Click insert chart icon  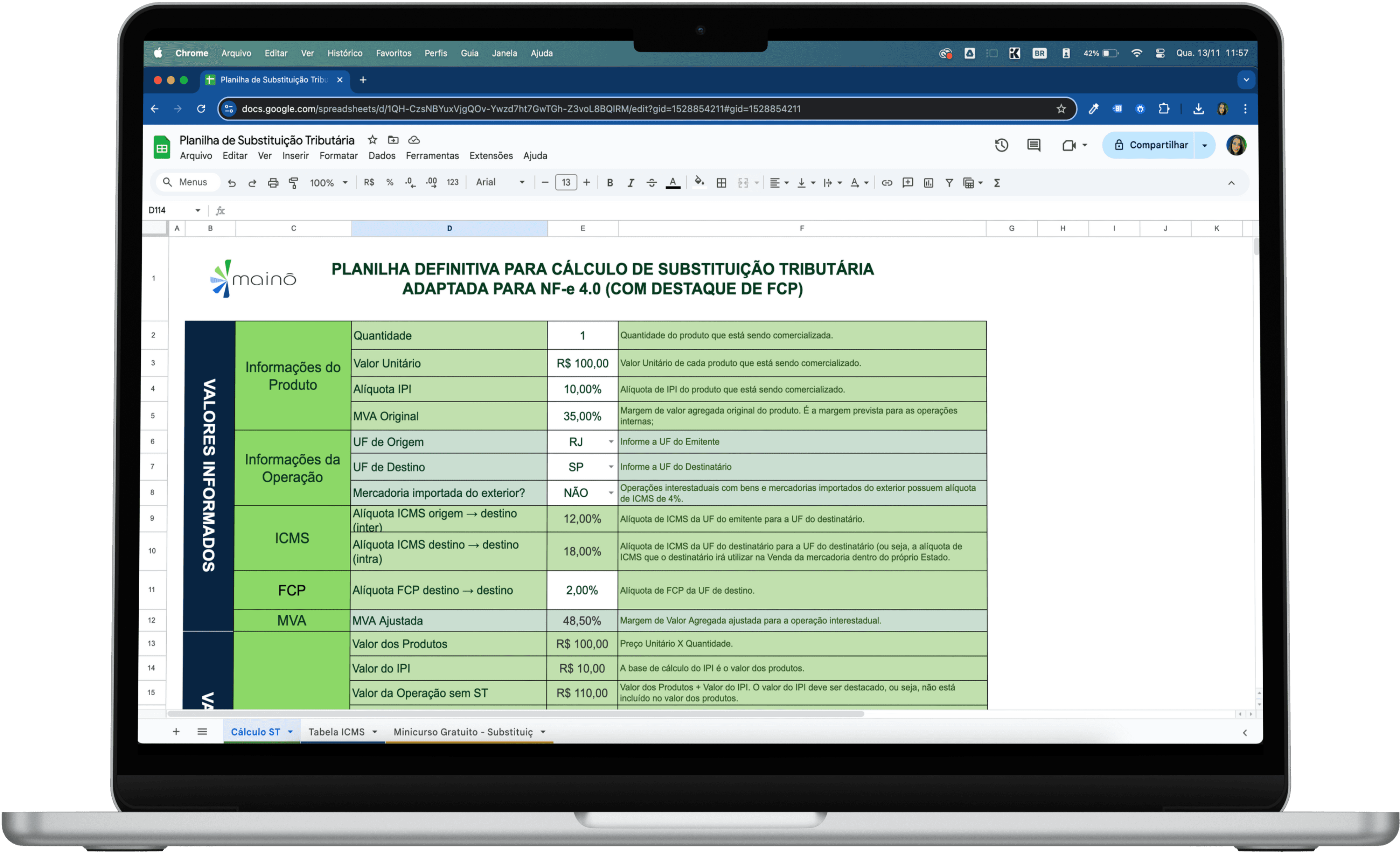click(x=928, y=183)
